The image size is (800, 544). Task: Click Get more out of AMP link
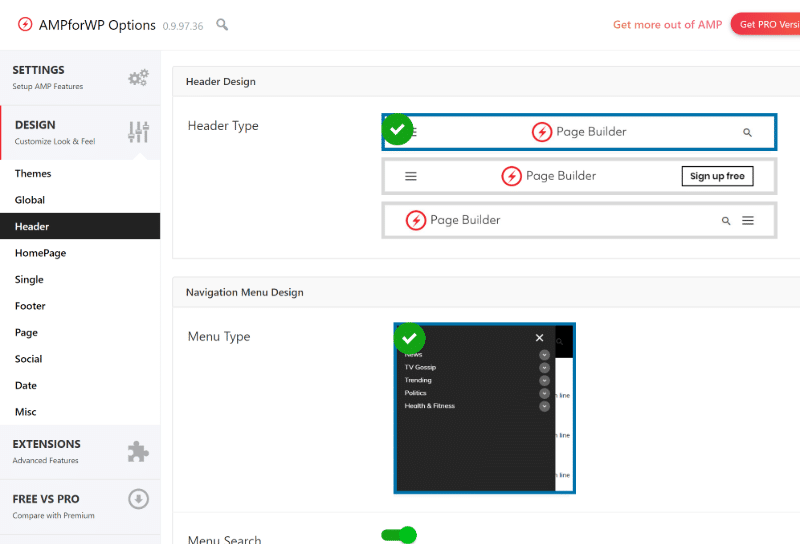coord(667,24)
